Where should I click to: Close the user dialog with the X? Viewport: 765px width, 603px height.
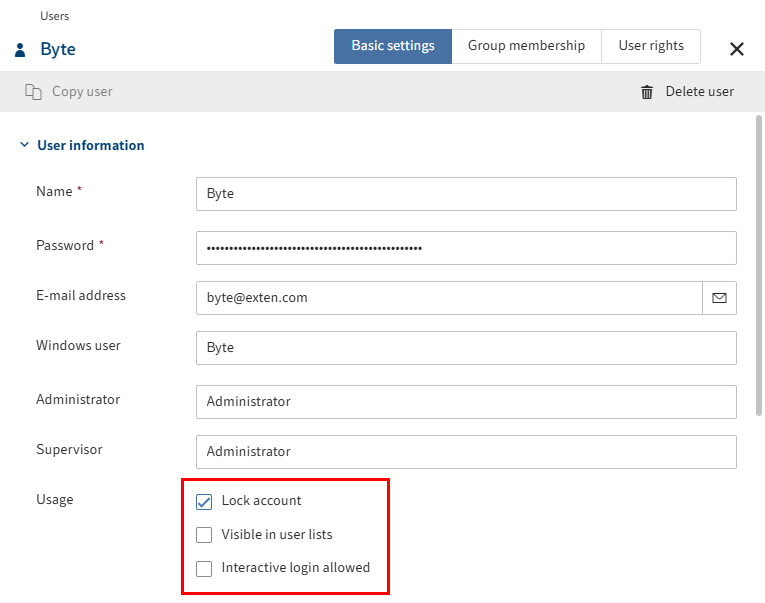point(737,49)
